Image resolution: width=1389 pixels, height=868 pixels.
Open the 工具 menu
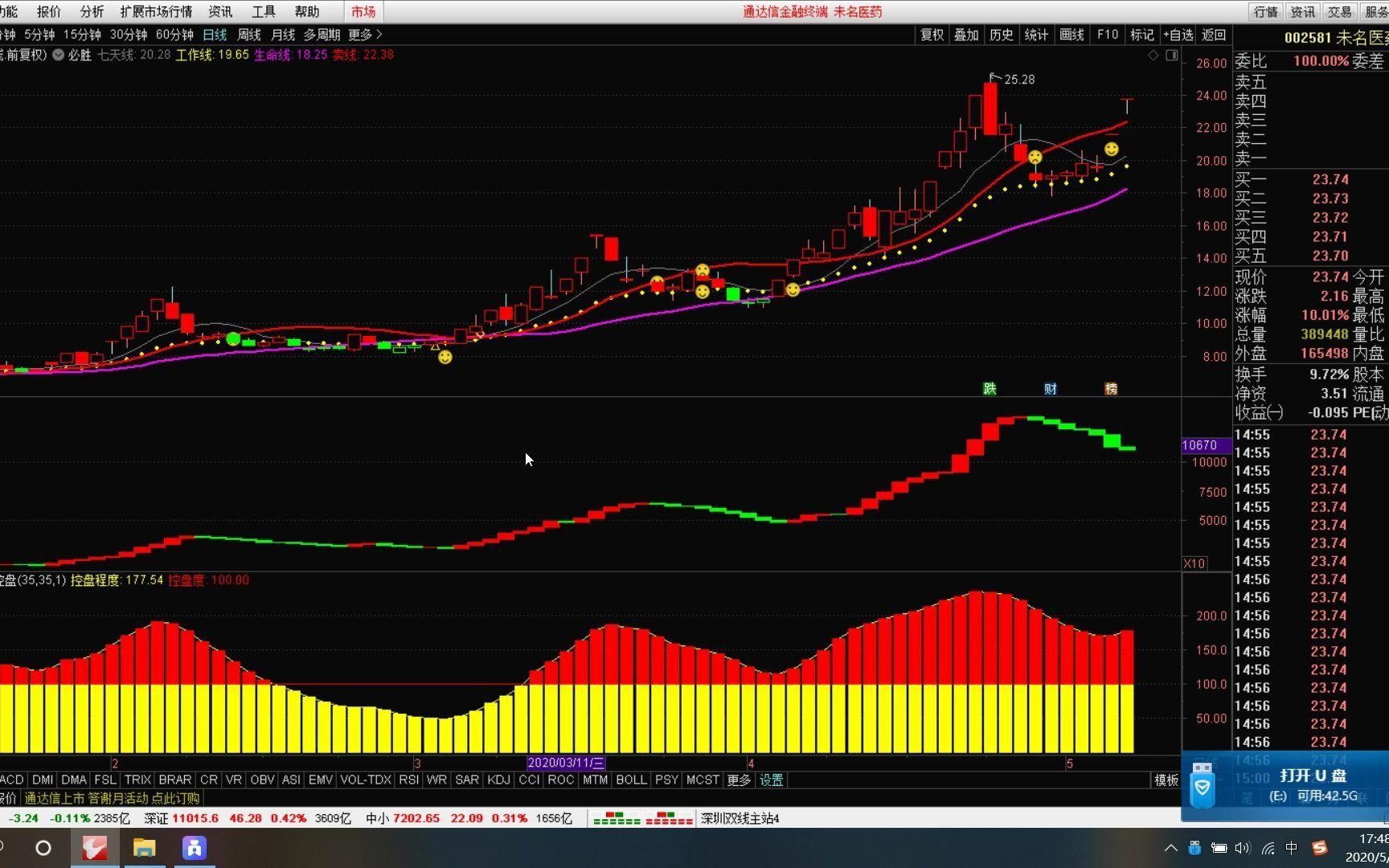coord(264,11)
